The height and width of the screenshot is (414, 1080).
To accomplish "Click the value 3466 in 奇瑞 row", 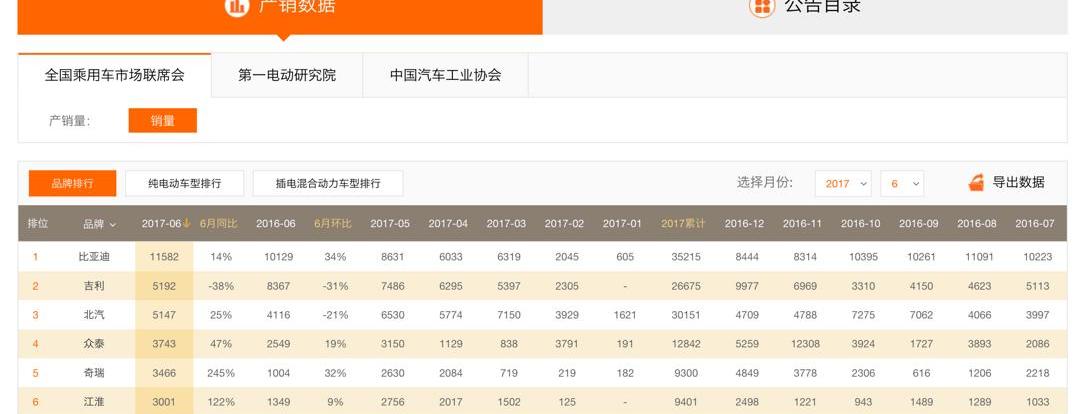I will coord(164,373).
